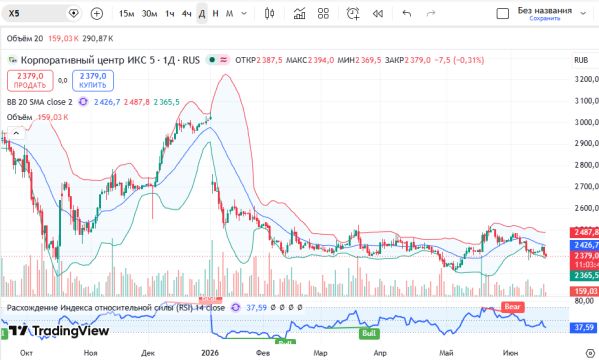Open the chart layout templates grid icon
The image size is (599, 360).
coord(323,14)
